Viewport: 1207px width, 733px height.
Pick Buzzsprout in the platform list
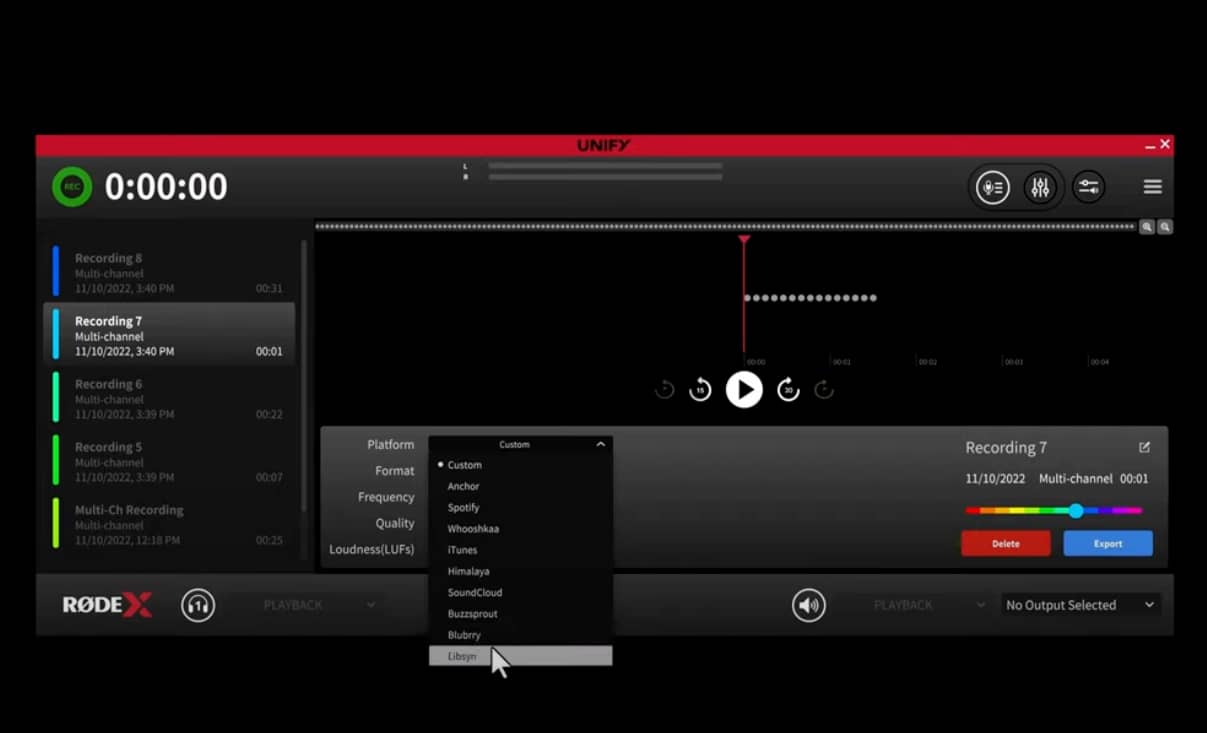[x=520, y=614]
